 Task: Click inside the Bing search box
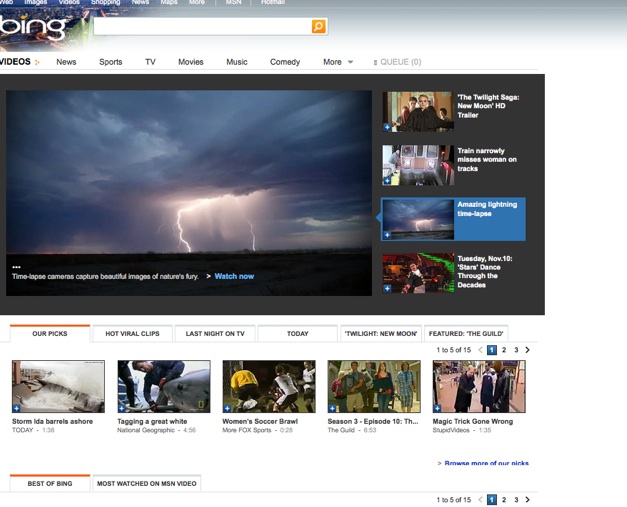[200, 27]
